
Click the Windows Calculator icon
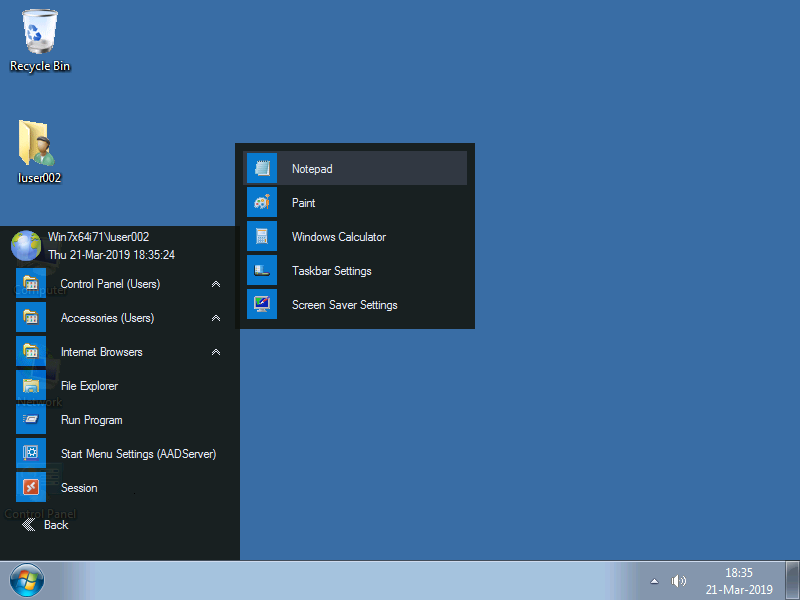pos(262,237)
